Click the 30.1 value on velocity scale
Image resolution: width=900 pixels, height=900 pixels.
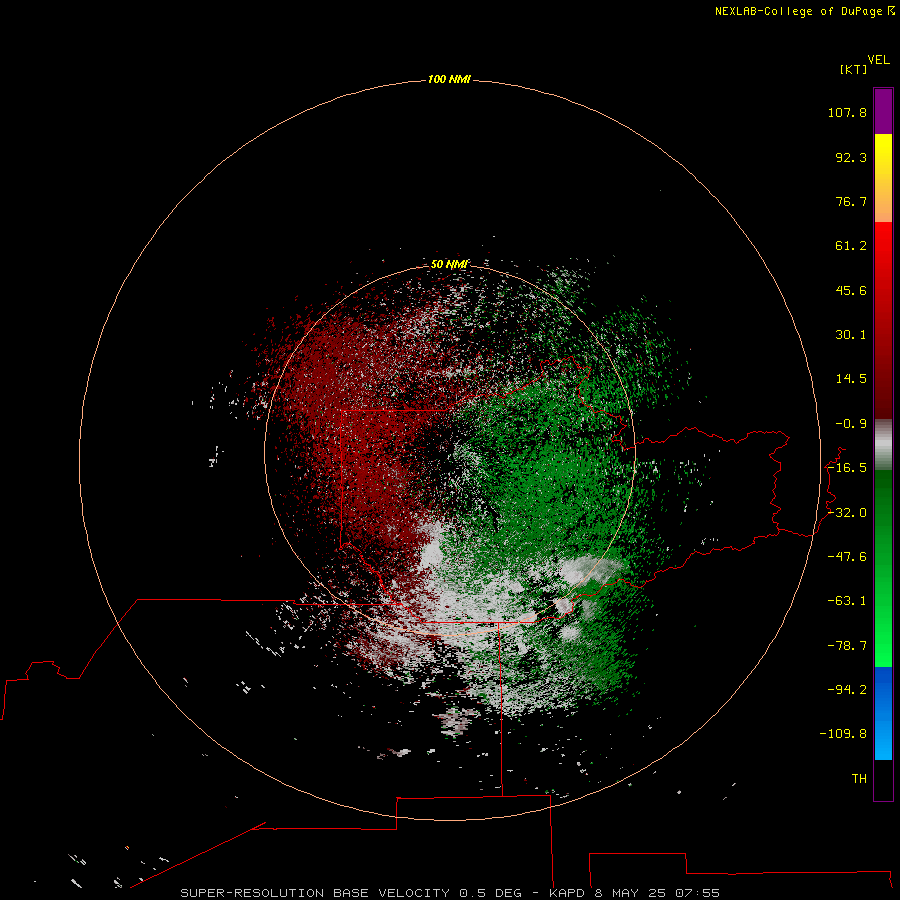pos(851,335)
